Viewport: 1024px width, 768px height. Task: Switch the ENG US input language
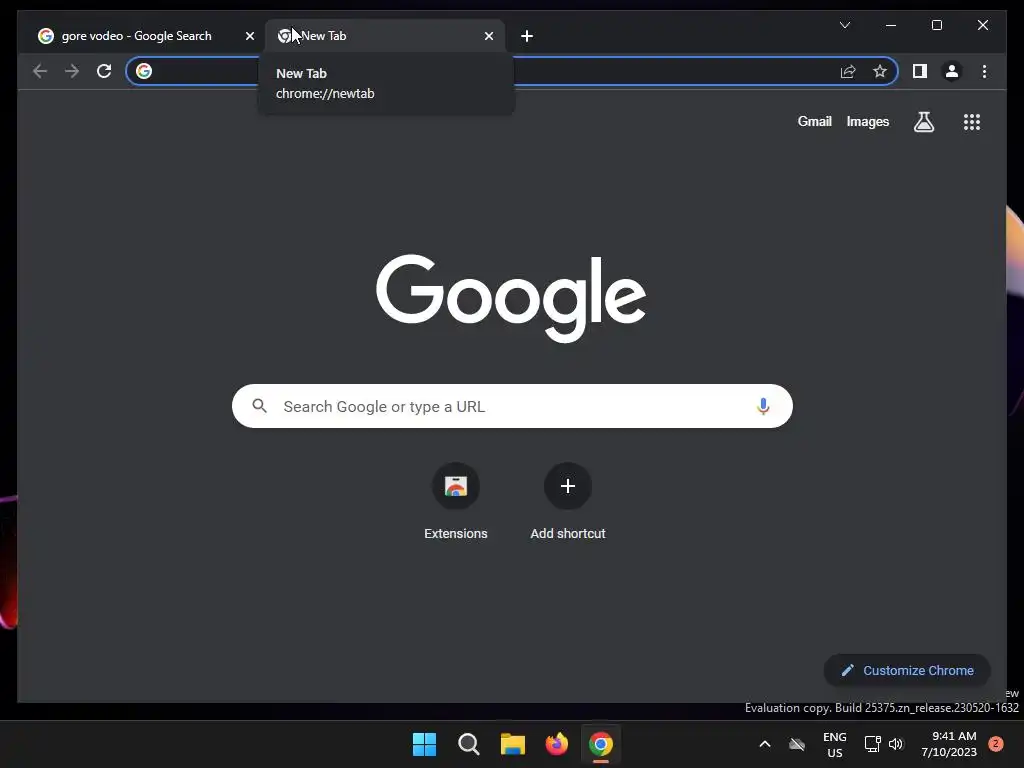(x=835, y=744)
